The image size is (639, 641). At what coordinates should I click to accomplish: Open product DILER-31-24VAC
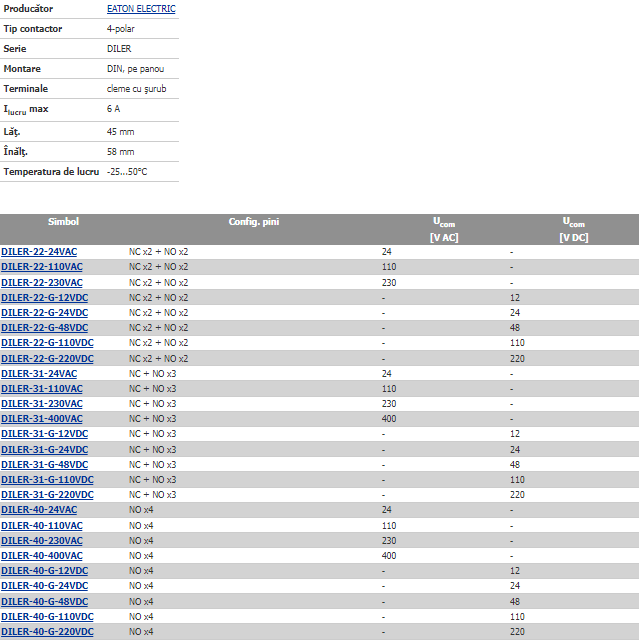39,374
